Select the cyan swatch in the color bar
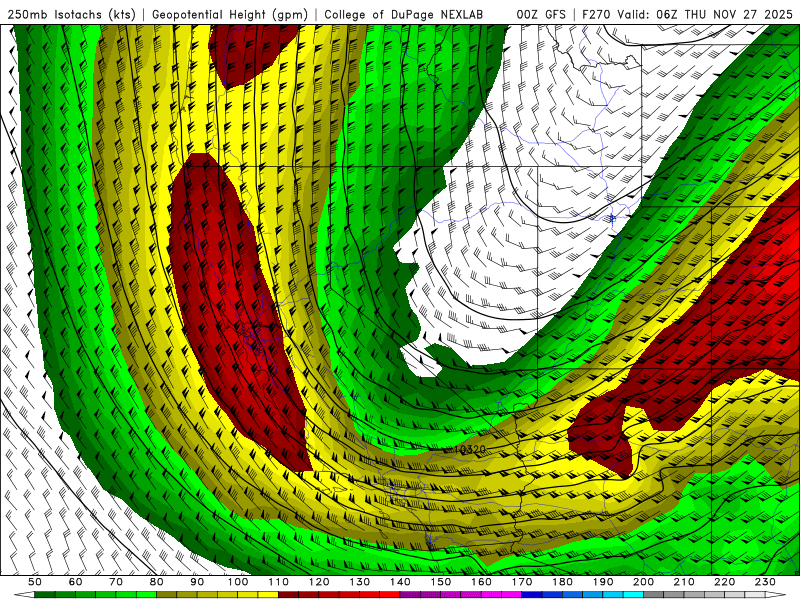The width and height of the screenshot is (800, 600). point(633,594)
